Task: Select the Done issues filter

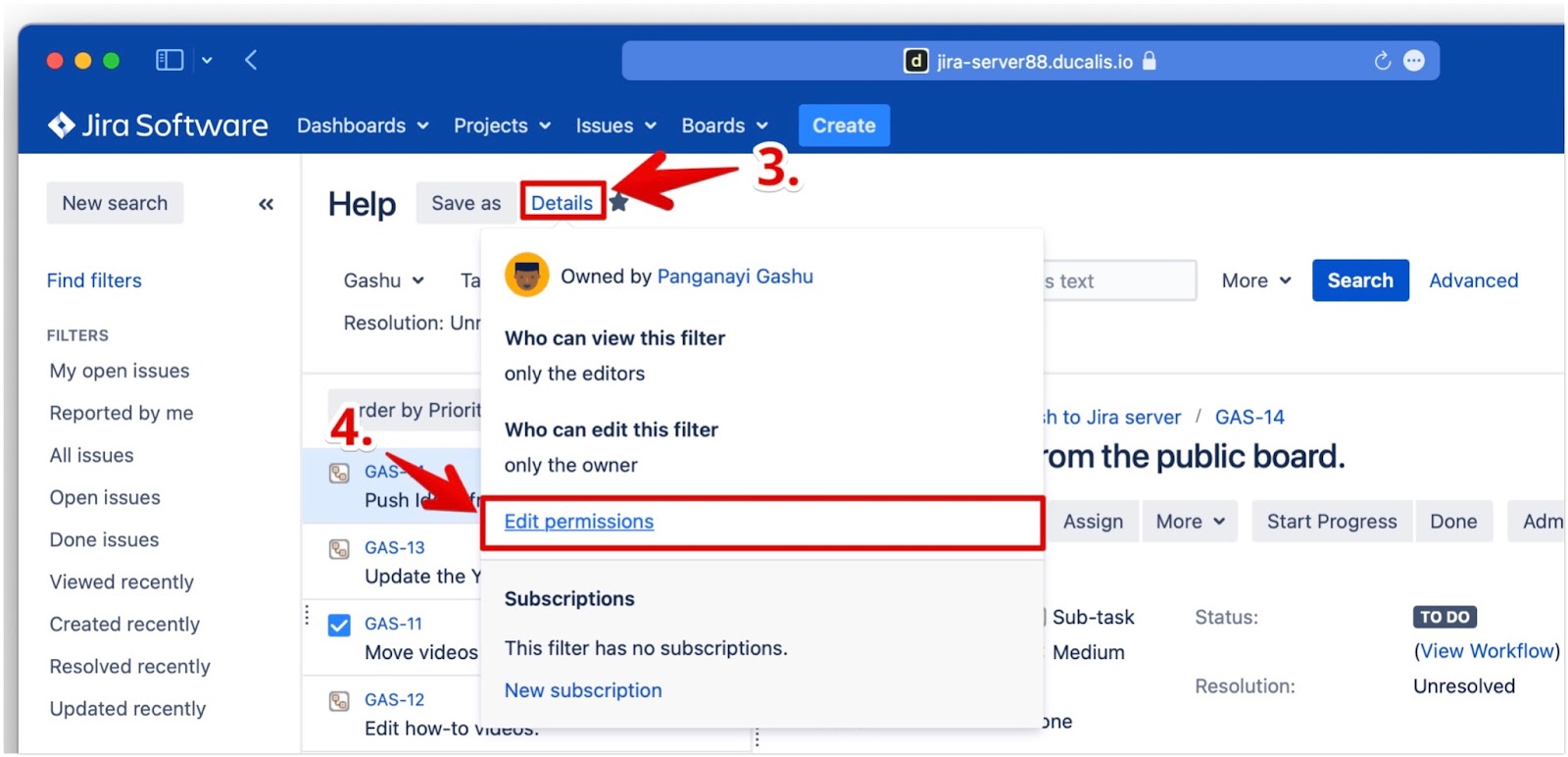Action: pyautogui.click(x=104, y=539)
